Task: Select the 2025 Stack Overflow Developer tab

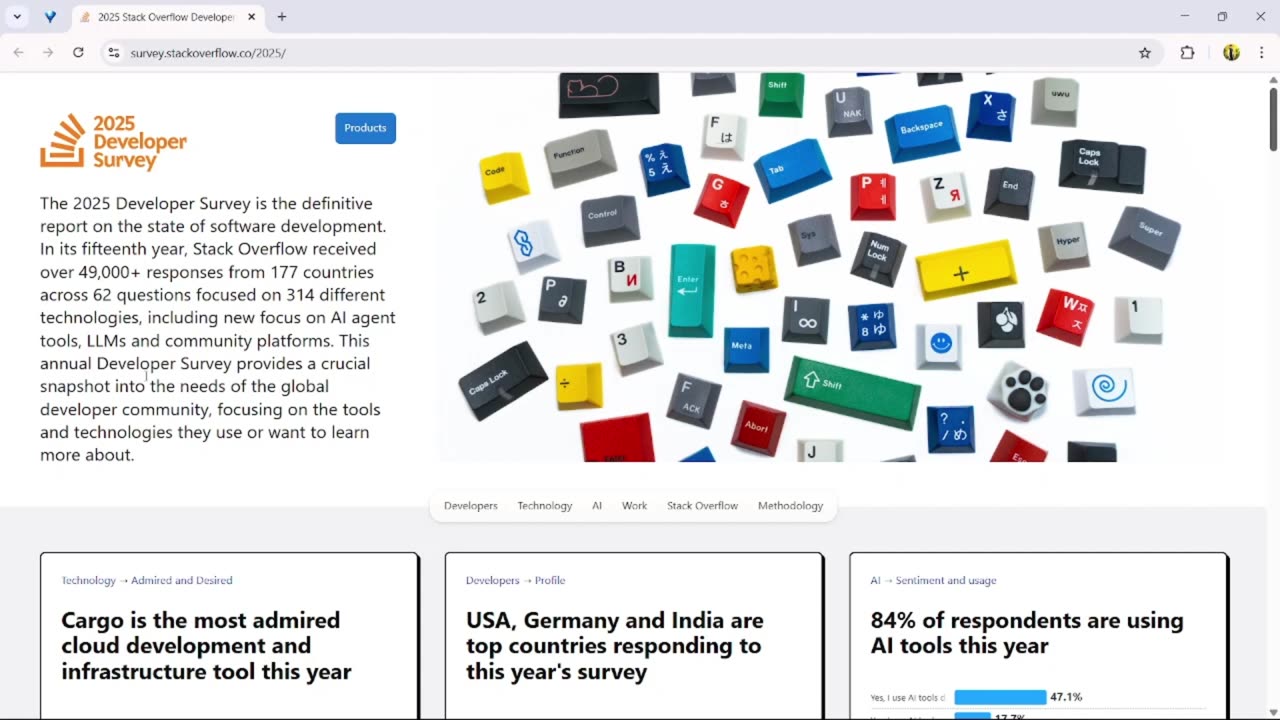Action: (166, 17)
